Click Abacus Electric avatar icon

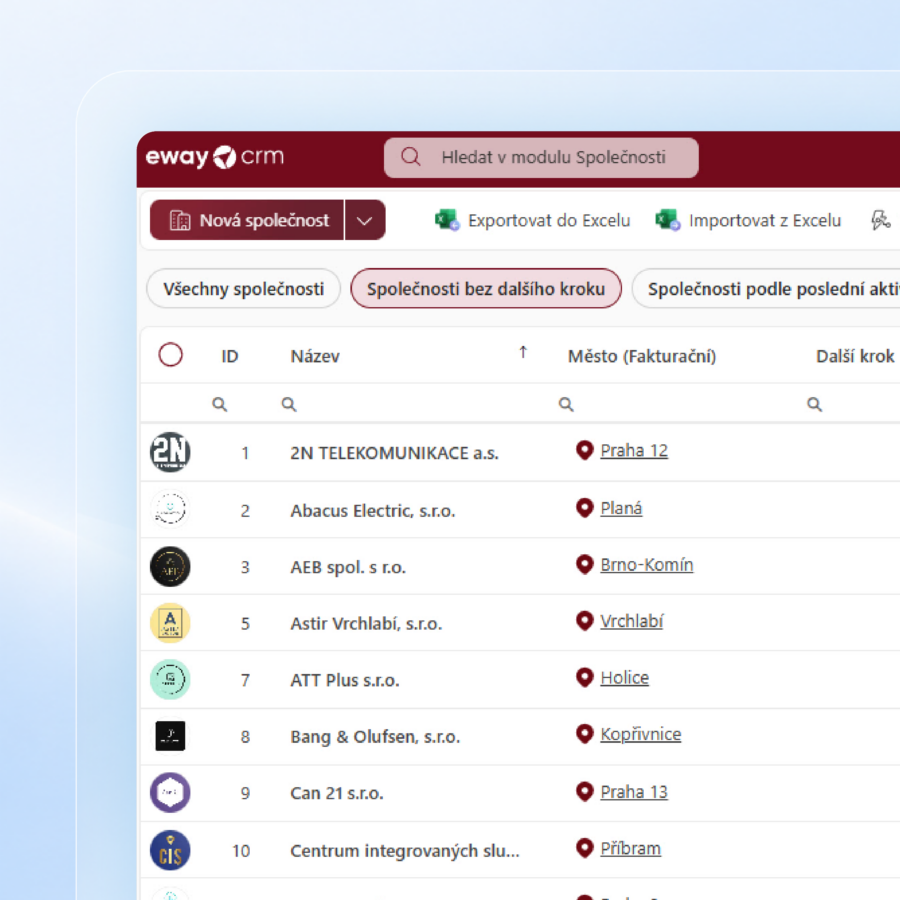(170, 509)
